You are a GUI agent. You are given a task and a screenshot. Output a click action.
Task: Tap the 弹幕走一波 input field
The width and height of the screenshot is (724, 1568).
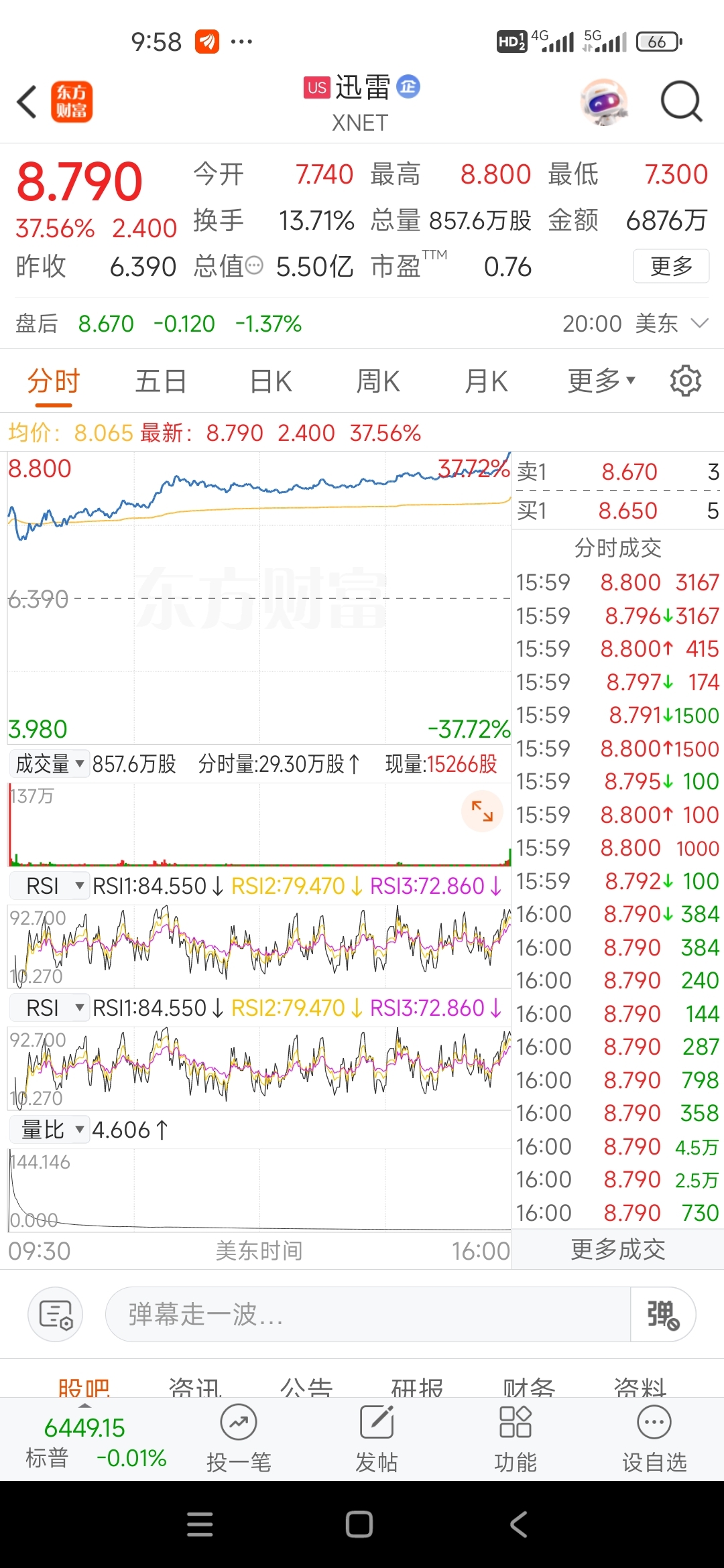coord(368,1314)
